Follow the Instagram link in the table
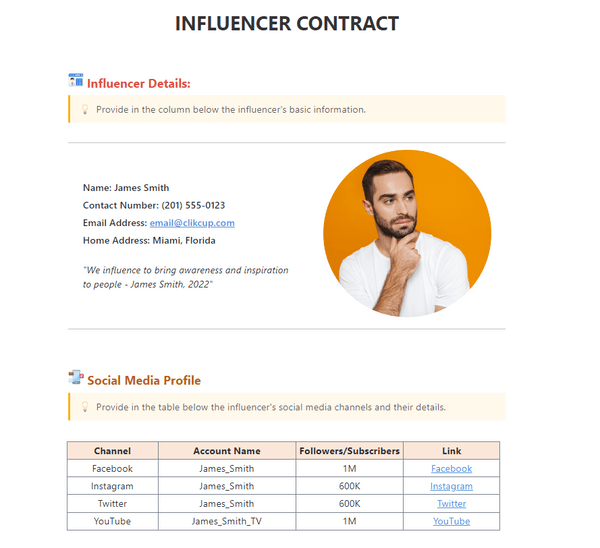 click(x=451, y=486)
